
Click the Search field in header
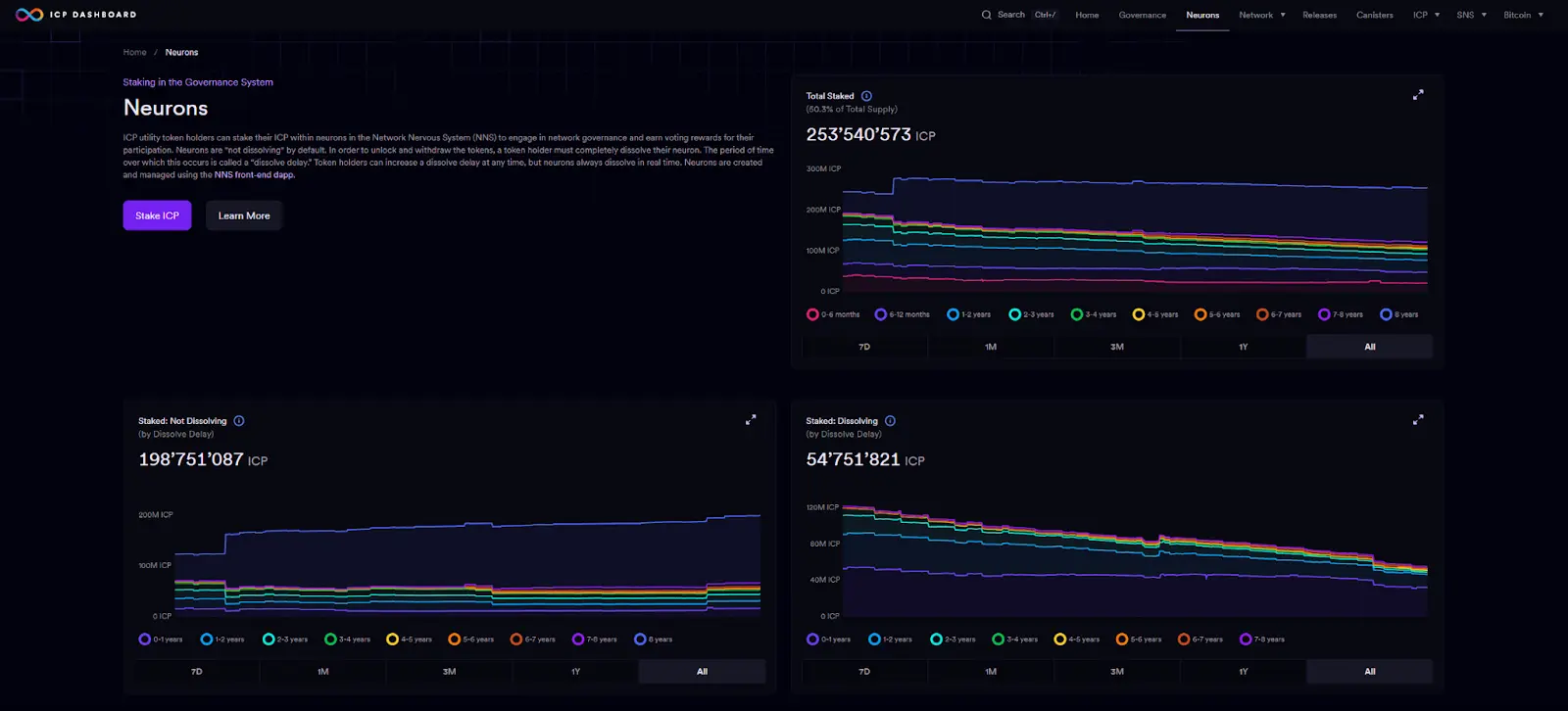click(x=1019, y=15)
